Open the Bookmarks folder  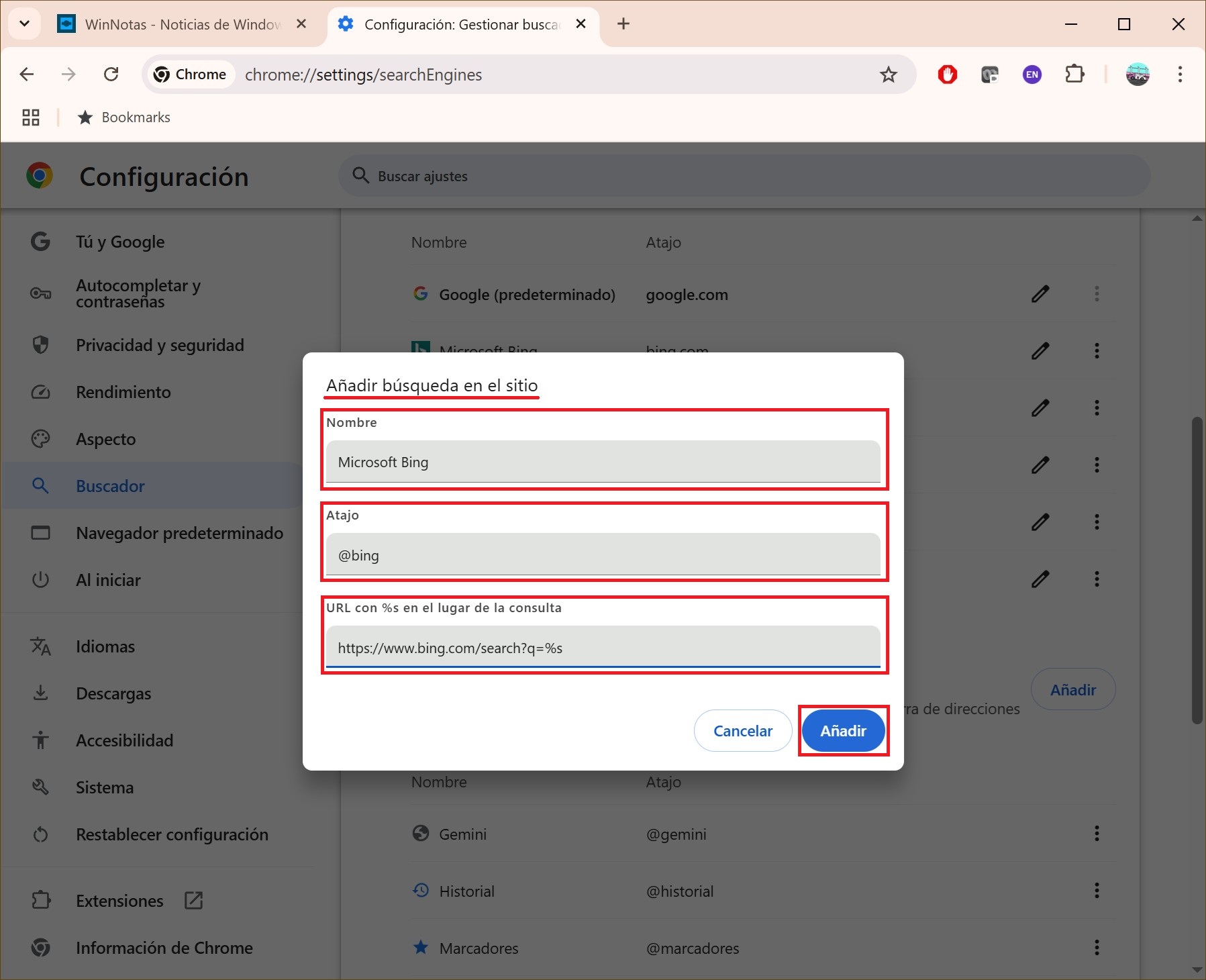click(x=124, y=117)
